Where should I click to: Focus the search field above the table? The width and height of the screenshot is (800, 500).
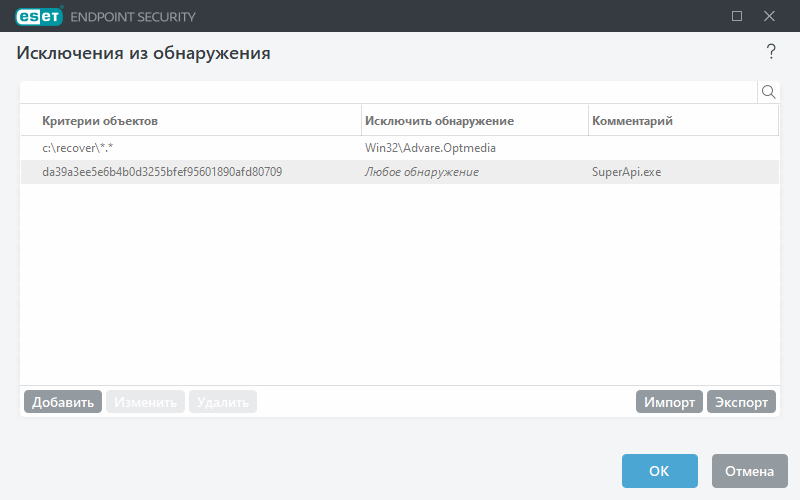[388, 92]
